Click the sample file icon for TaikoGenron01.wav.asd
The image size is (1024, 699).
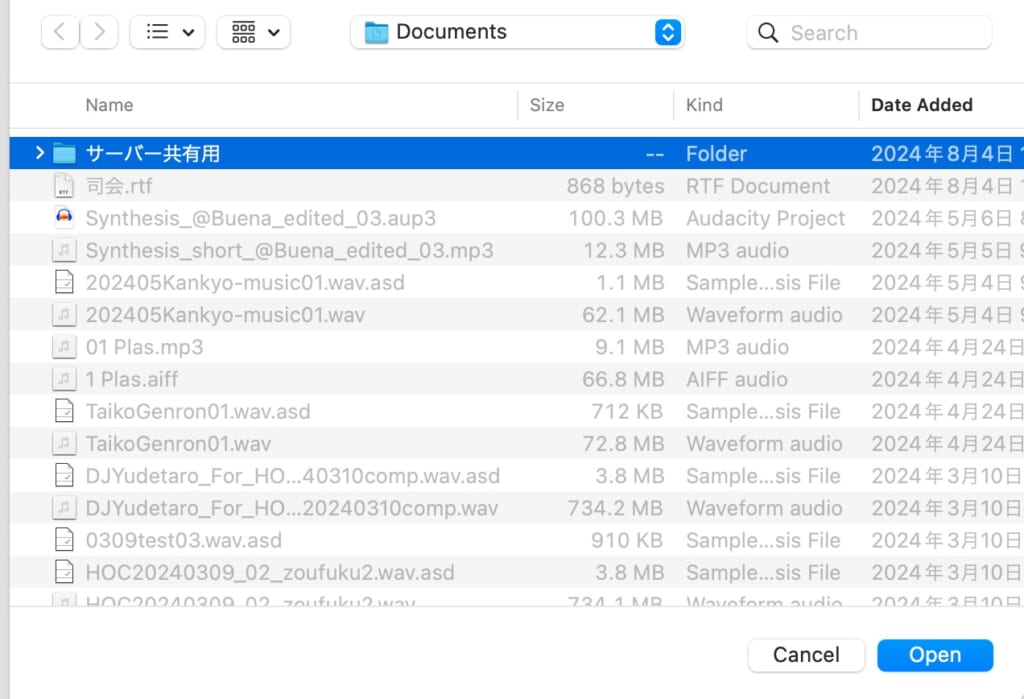coord(64,411)
